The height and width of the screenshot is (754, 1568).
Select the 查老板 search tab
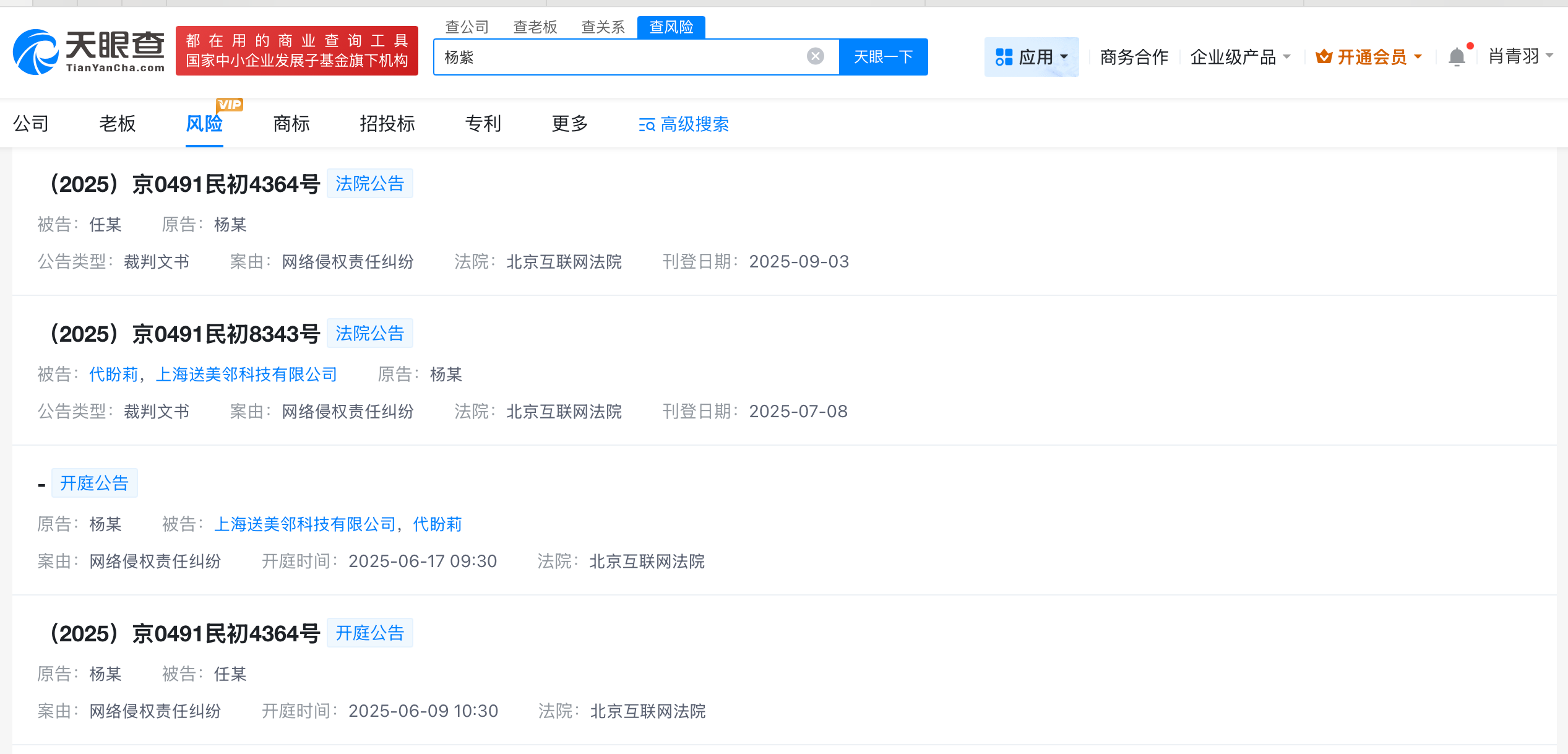pyautogui.click(x=535, y=27)
